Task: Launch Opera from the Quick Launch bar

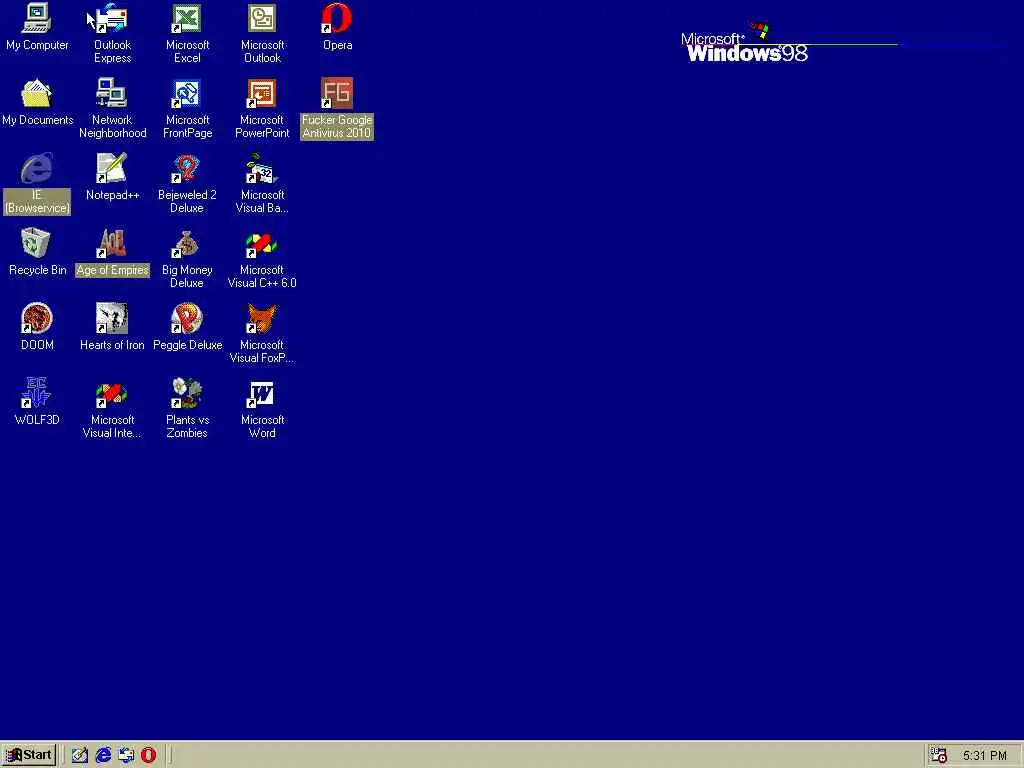Action: (x=149, y=756)
